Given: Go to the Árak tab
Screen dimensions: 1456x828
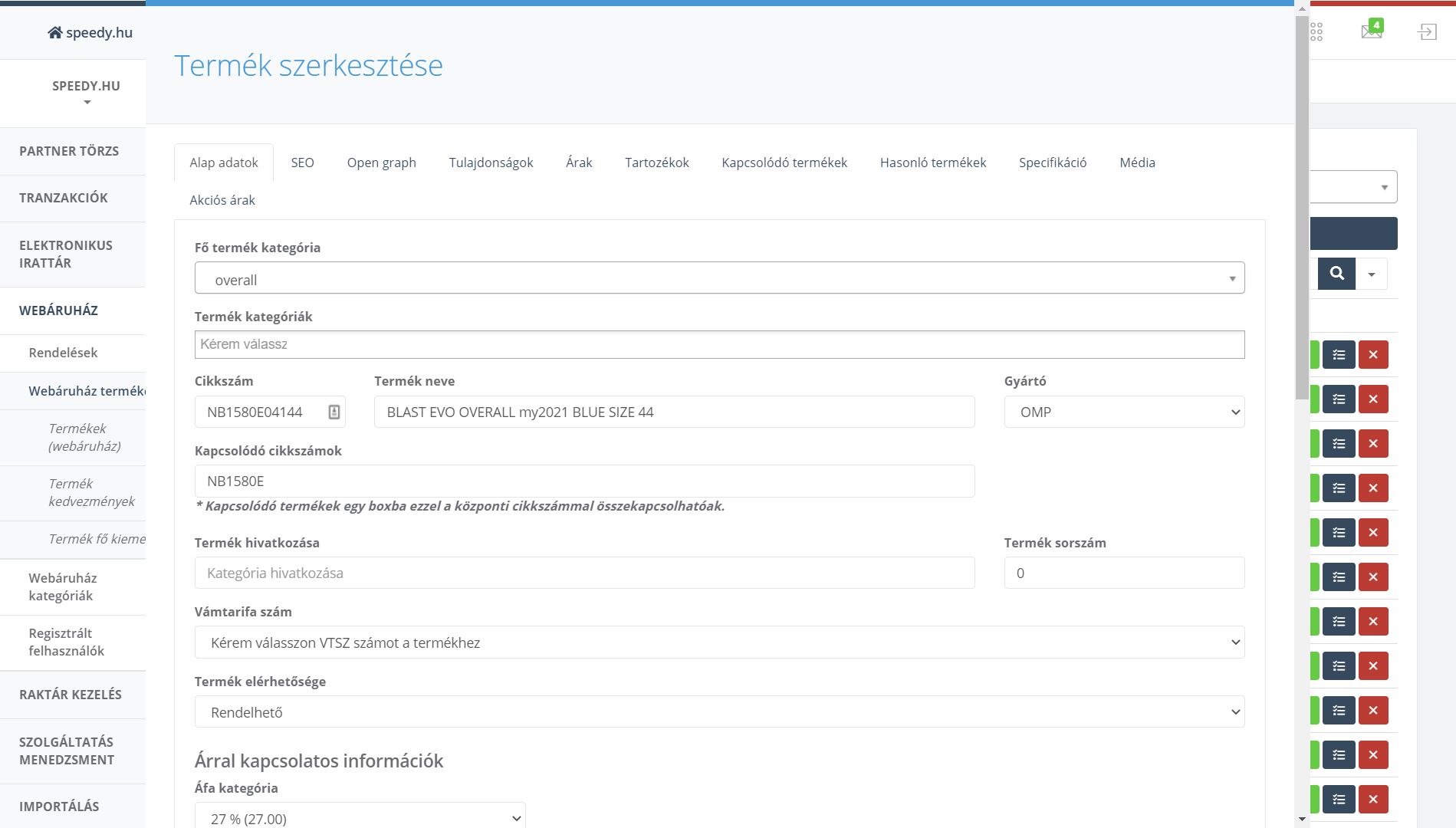Looking at the screenshot, I should 579,163.
